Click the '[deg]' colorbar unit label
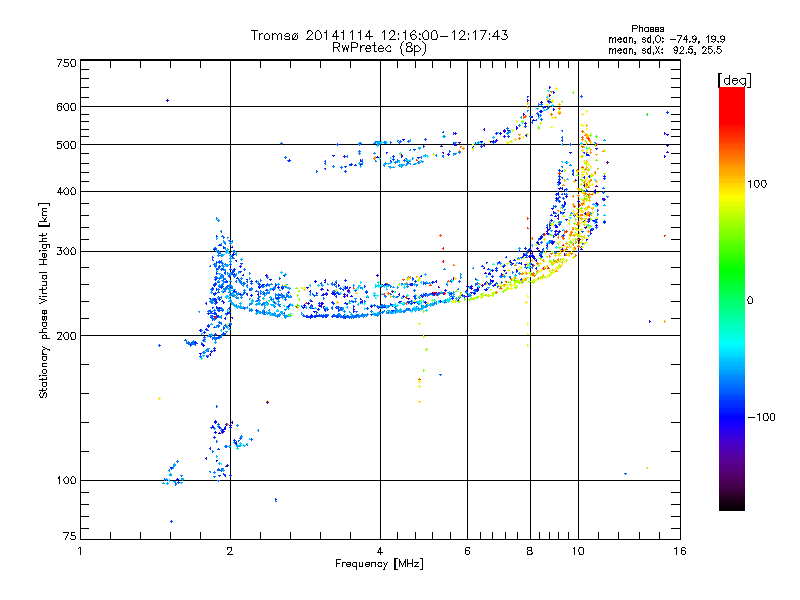Viewport: 800px width, 600px height. coord(734,80)
